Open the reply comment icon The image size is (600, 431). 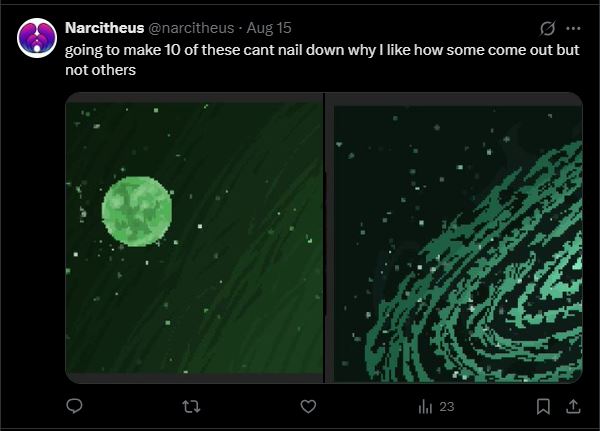[x=74, y=406]
